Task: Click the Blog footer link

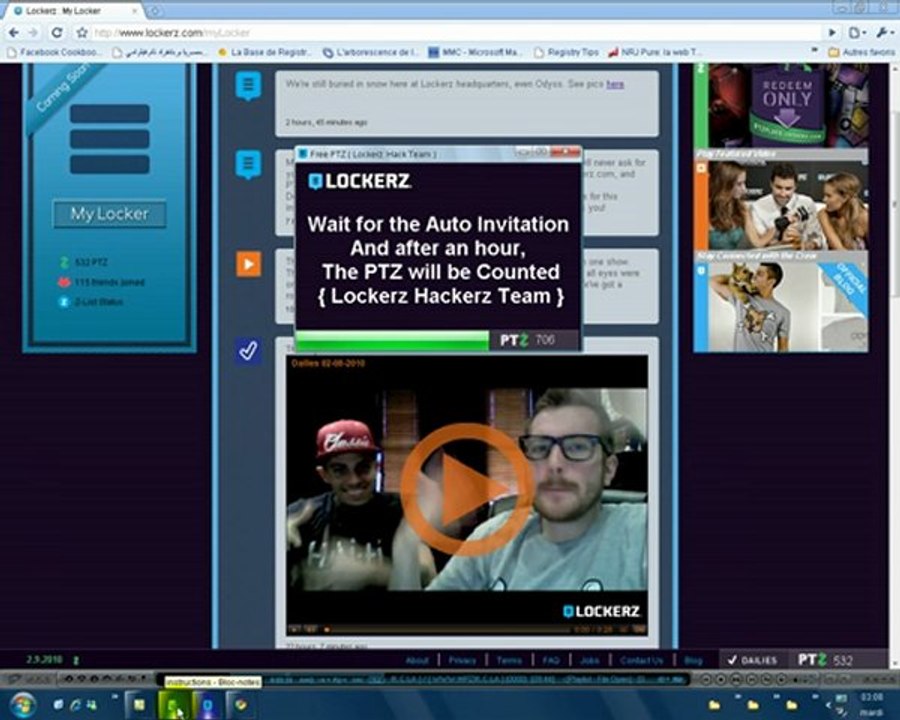Action: (x=693, y=660)
